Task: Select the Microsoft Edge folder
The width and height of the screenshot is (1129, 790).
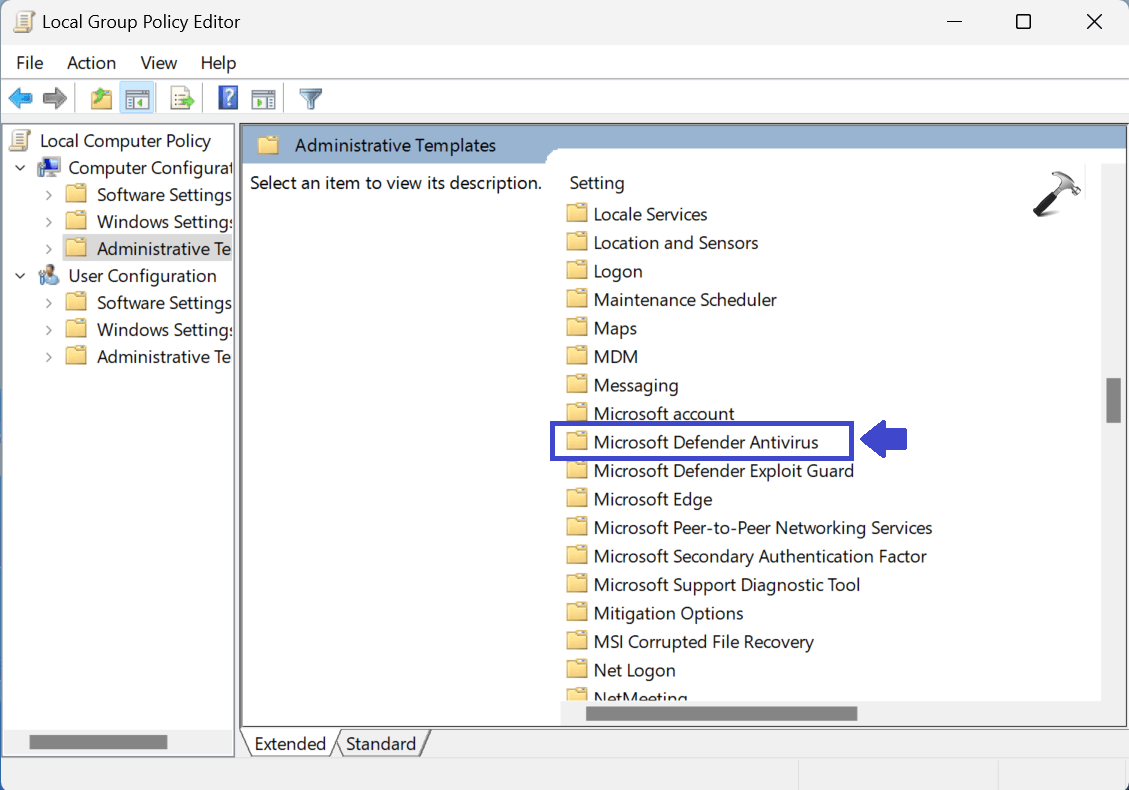Action: [652, 498]
